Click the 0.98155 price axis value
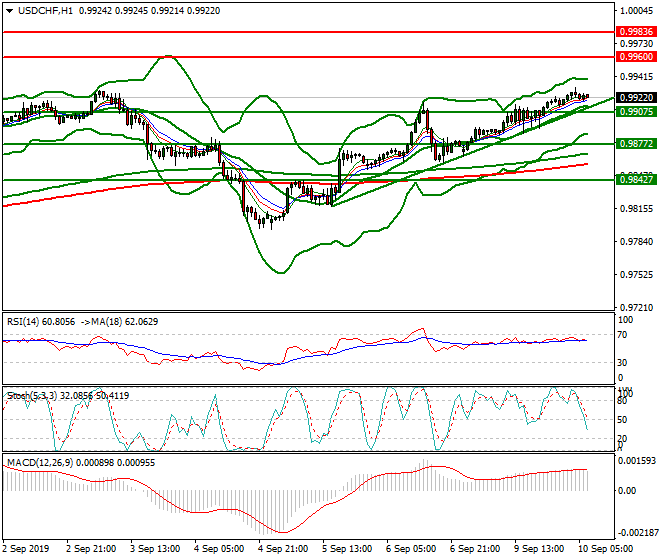660x560 pixels. (x=636, y=208)
